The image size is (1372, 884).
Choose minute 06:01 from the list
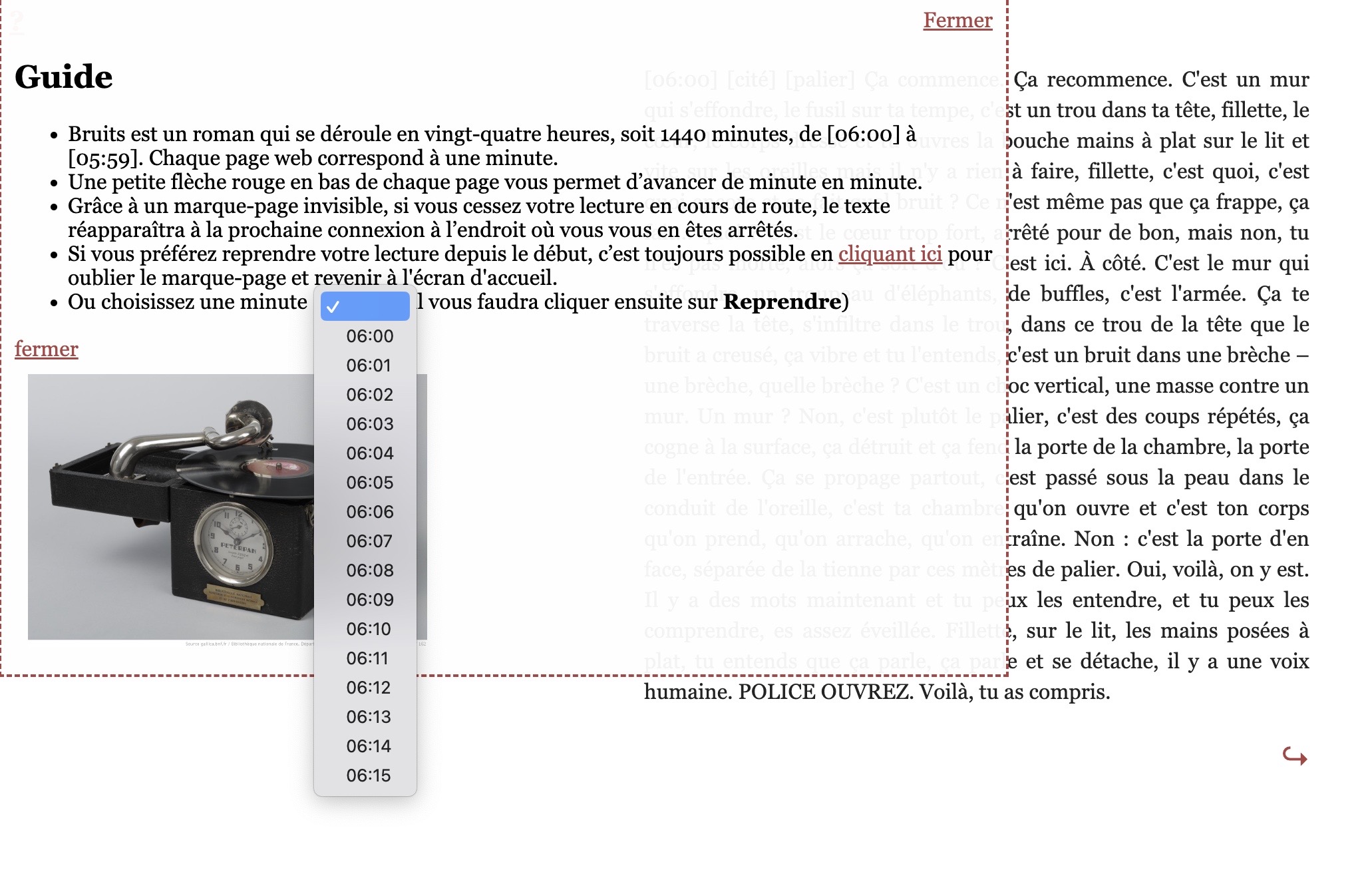365,365
